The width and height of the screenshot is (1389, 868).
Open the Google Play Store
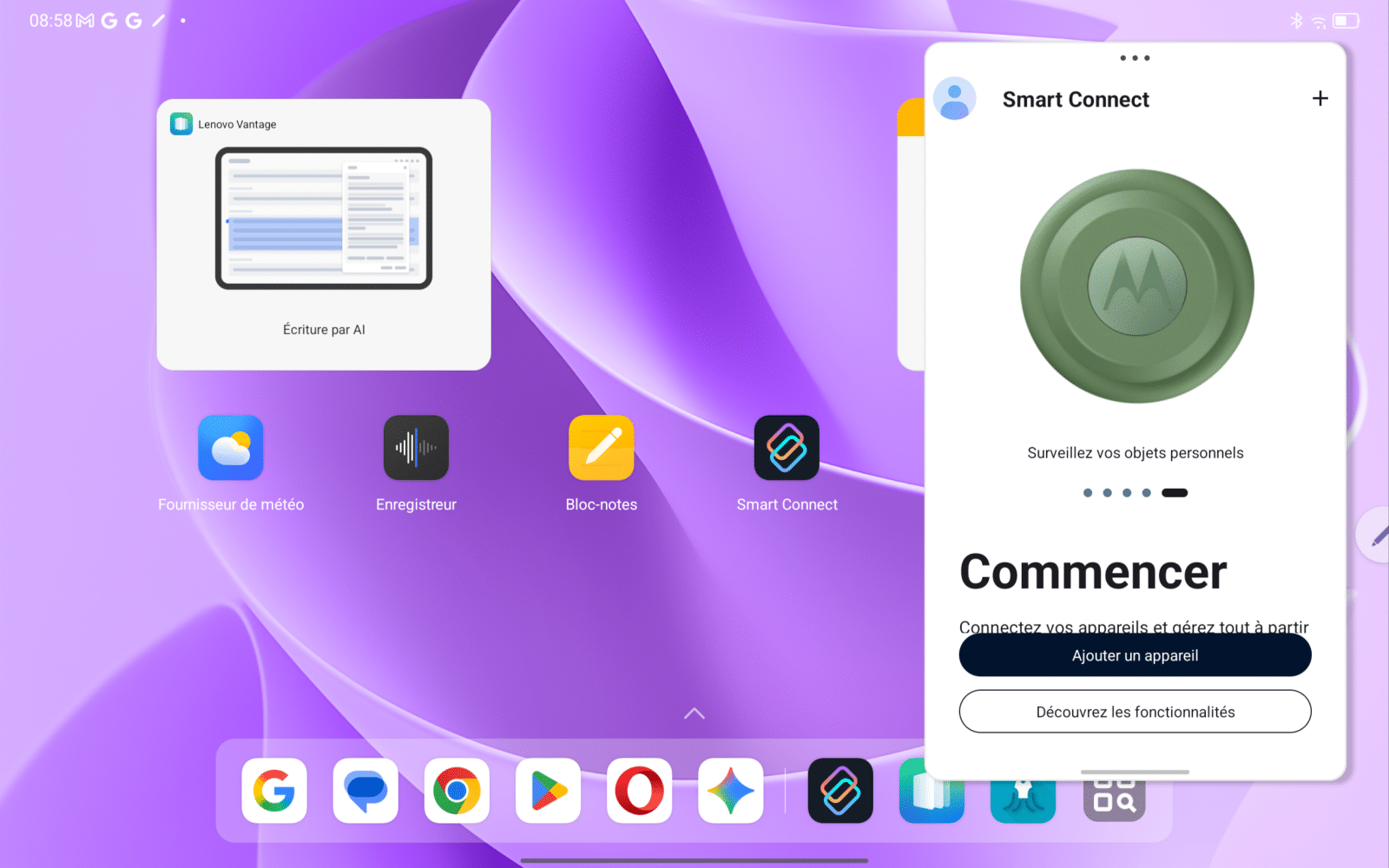pyautogui.click(x=548, y=791)
